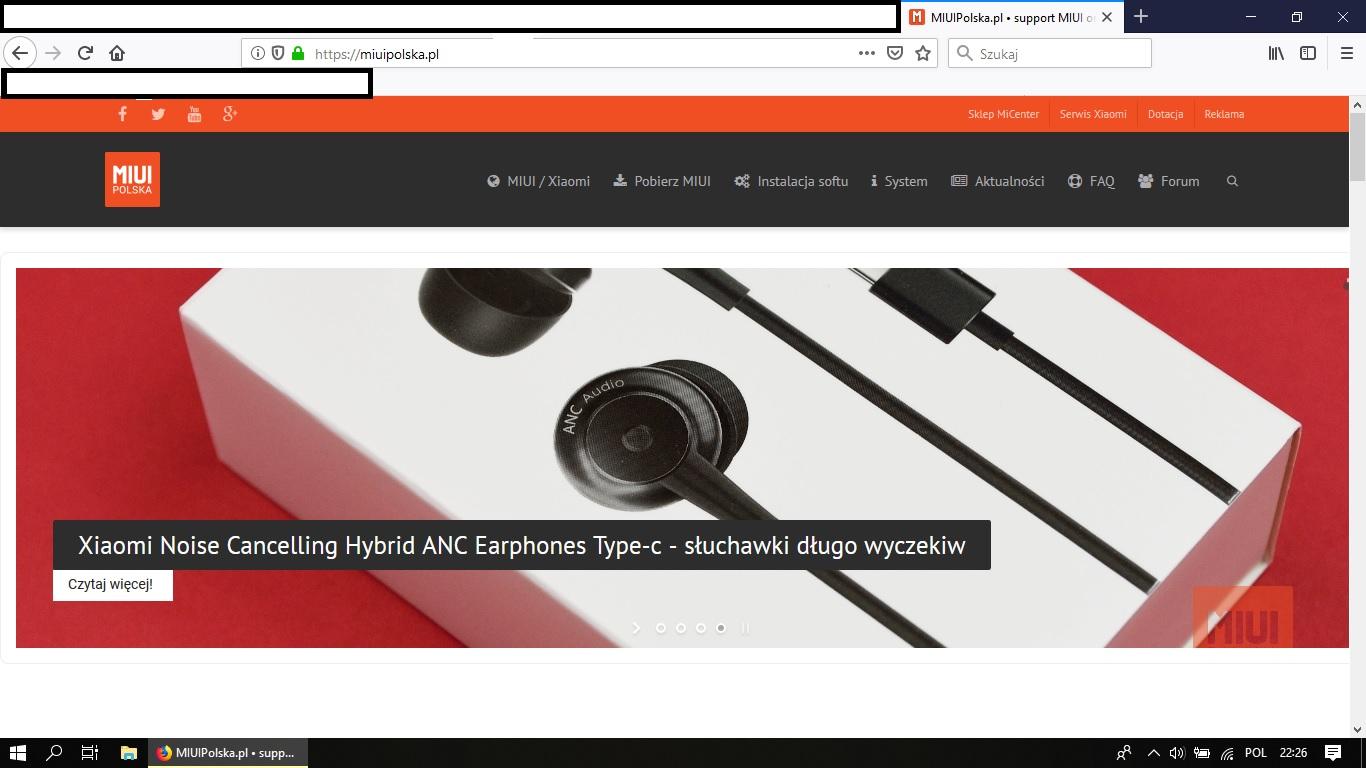Select the first slider dot
This screenshot has width=1366, height=768.
(x=661, y=628)
